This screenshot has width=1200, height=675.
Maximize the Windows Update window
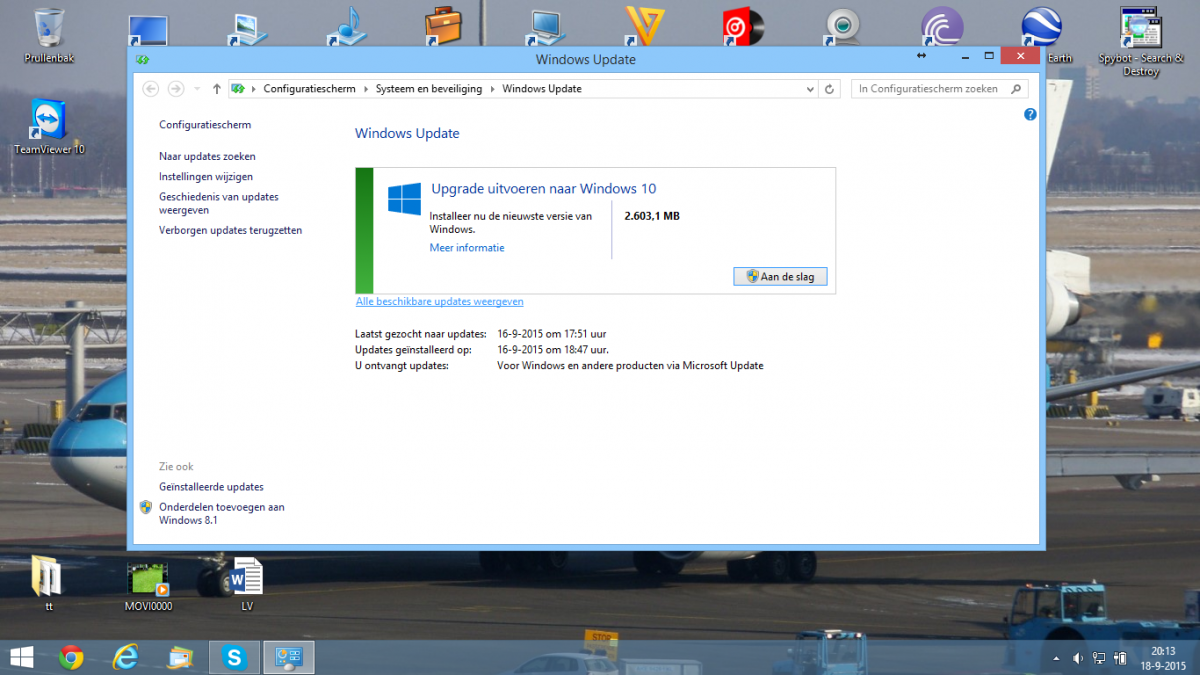[x=988, y=56]
